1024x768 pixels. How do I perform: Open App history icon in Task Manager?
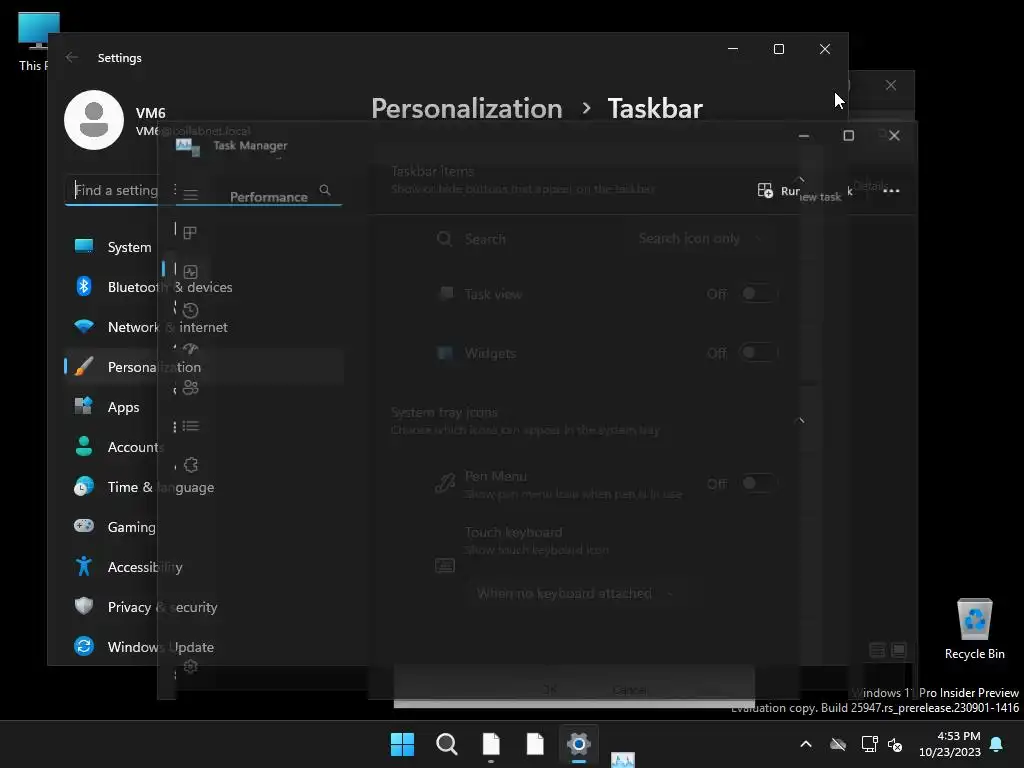(x=190, y=310)
